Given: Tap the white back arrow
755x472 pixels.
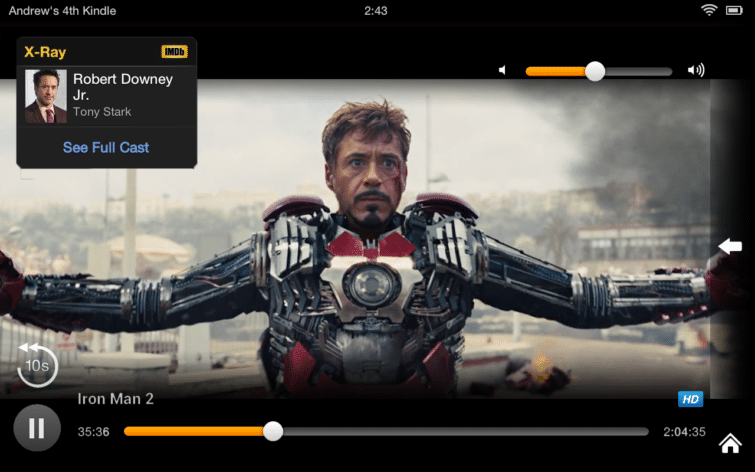Looking at the screenshot, I should pyautogui.click(x=730, y=246).
